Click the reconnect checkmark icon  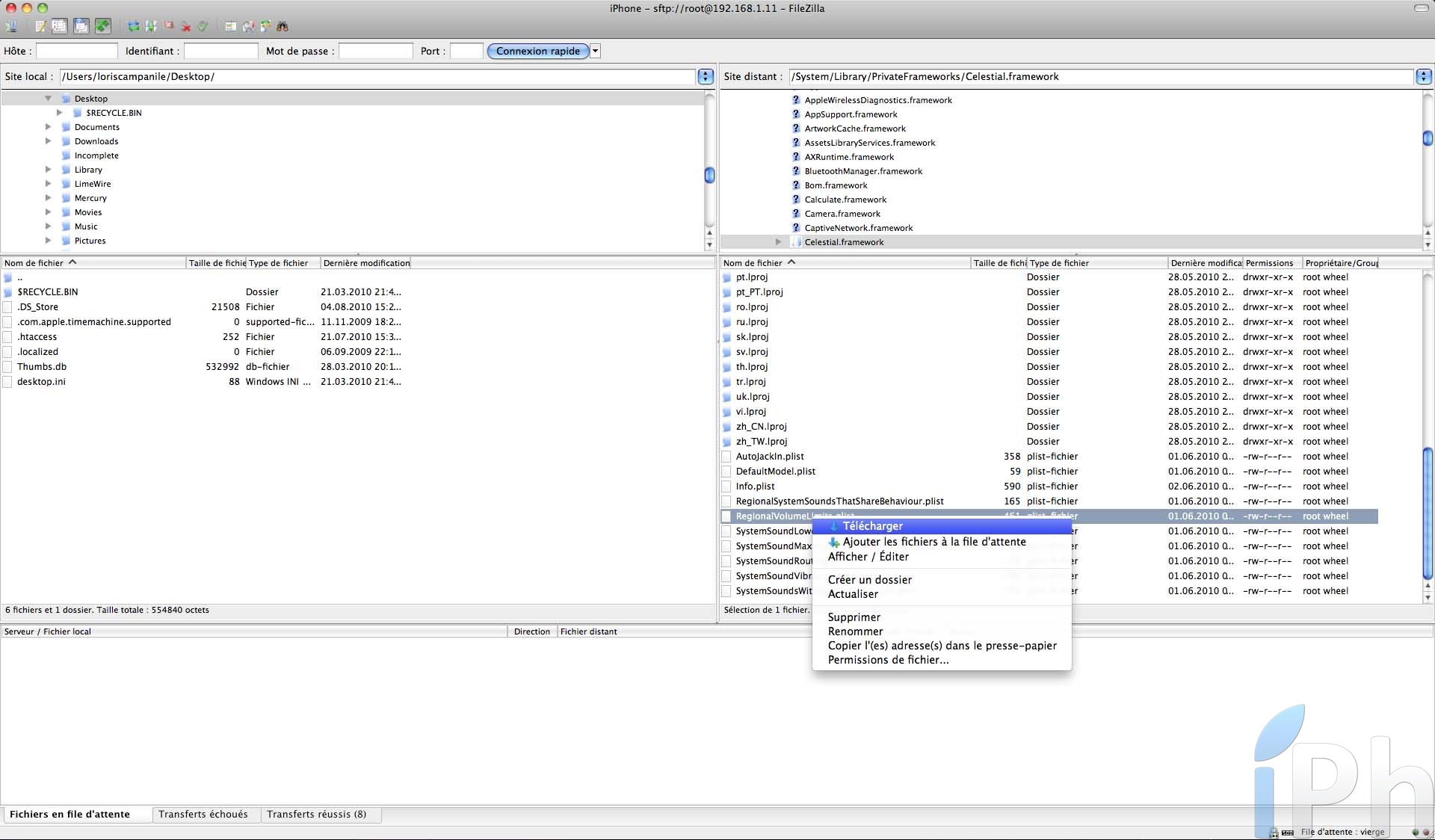click(x=203, y=27)
